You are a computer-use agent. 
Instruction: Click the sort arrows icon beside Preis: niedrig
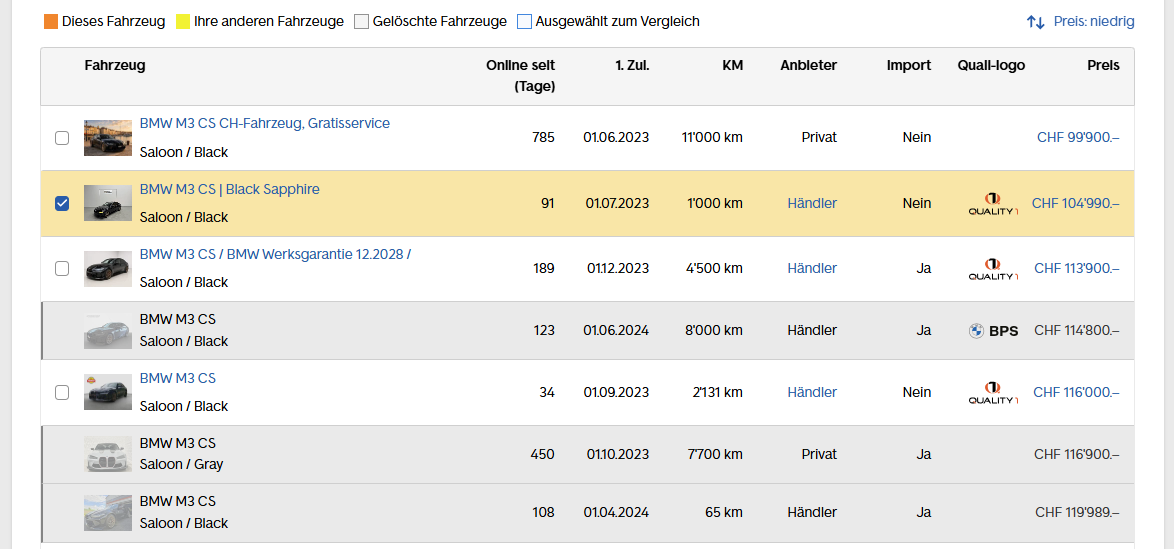pyautogui.click(x=1035, y=22)
